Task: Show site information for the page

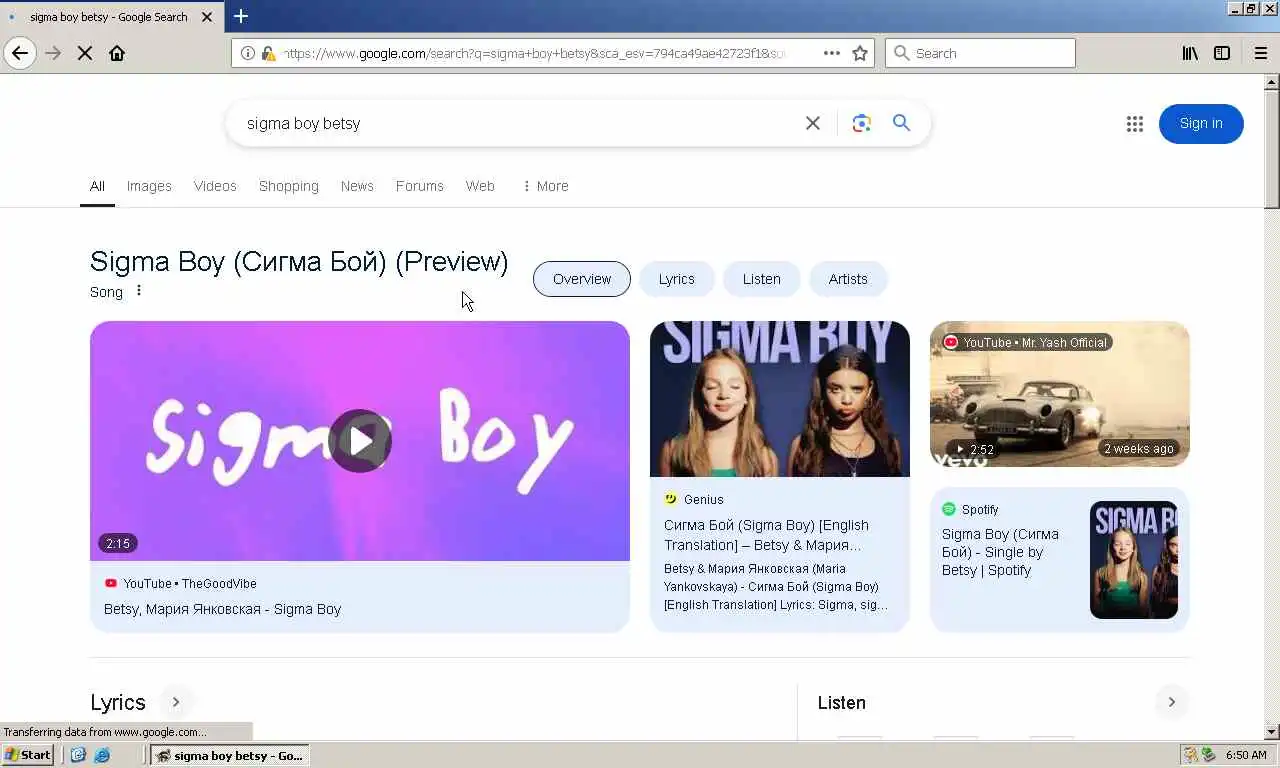Action: (248, 53)
